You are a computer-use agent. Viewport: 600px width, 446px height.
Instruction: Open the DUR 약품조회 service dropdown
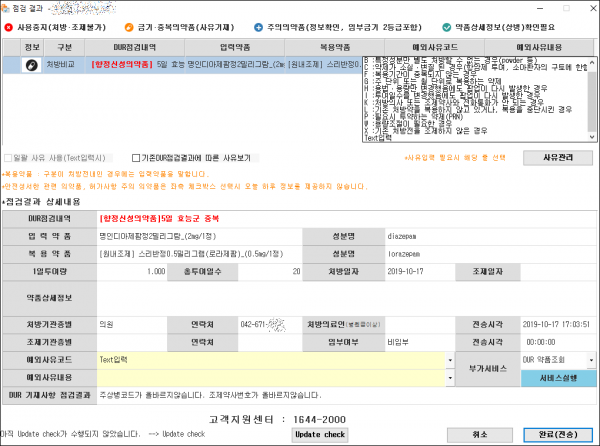[x=588, y=357]
